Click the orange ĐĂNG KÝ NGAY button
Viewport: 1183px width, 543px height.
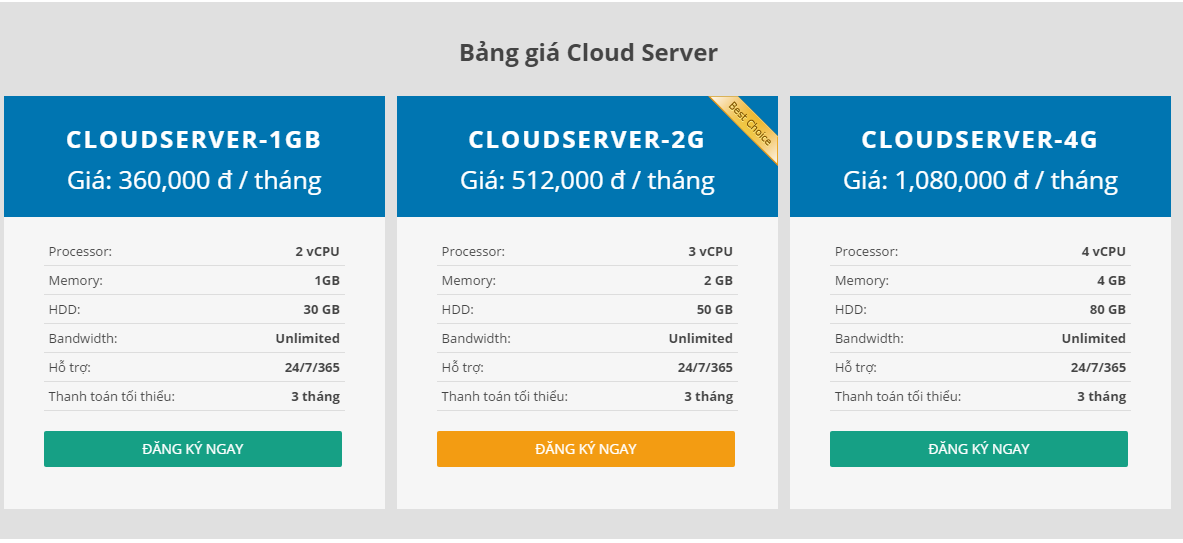point(585,449)
